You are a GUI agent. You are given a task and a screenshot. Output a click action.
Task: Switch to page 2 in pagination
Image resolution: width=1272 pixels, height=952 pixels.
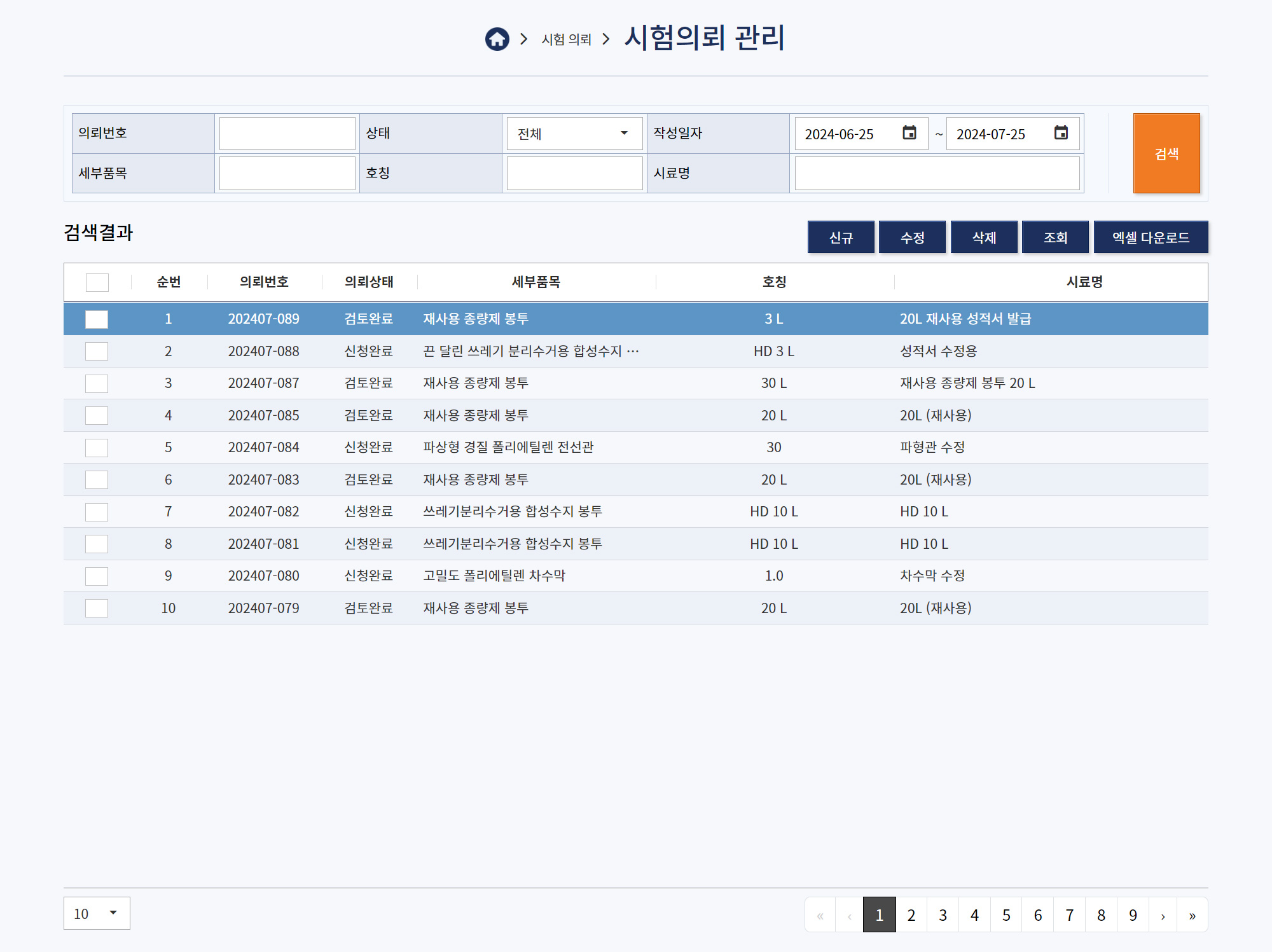(x=911, y=915)
